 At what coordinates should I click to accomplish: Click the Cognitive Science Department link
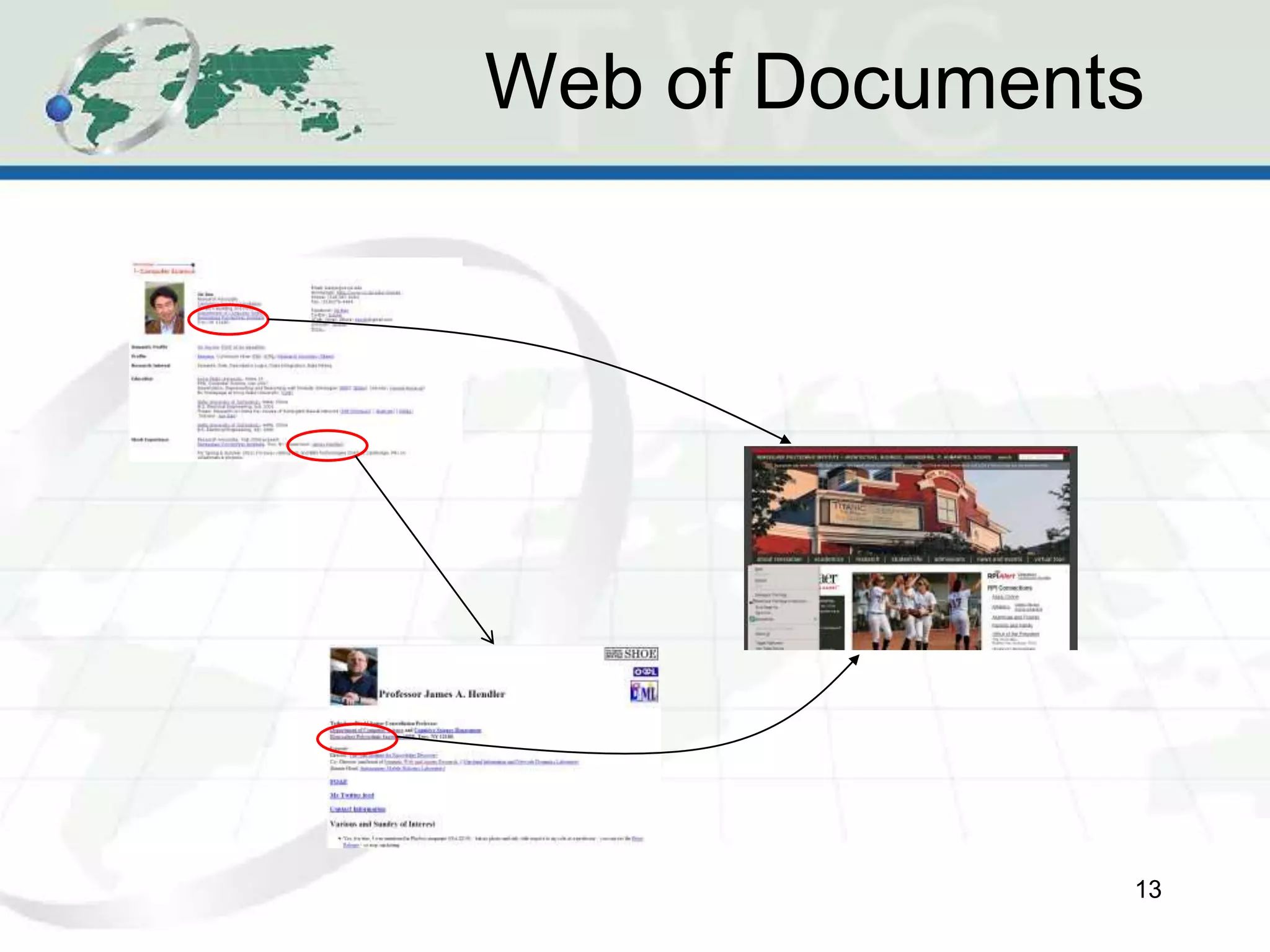click(448, 730)
